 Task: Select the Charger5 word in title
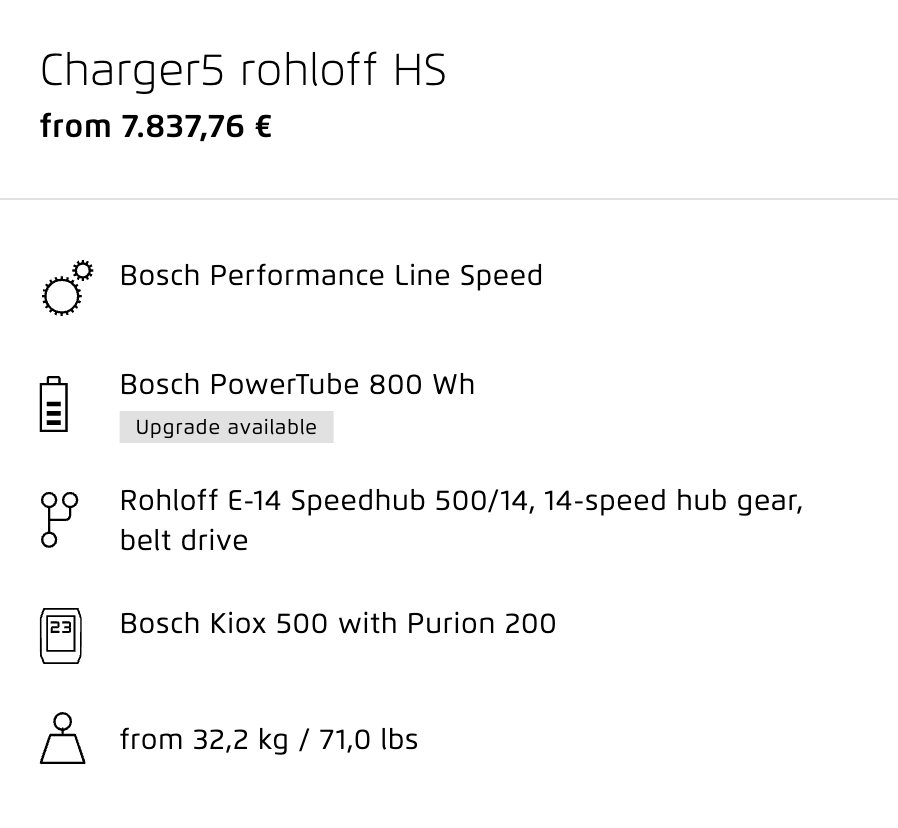point(132,70)
